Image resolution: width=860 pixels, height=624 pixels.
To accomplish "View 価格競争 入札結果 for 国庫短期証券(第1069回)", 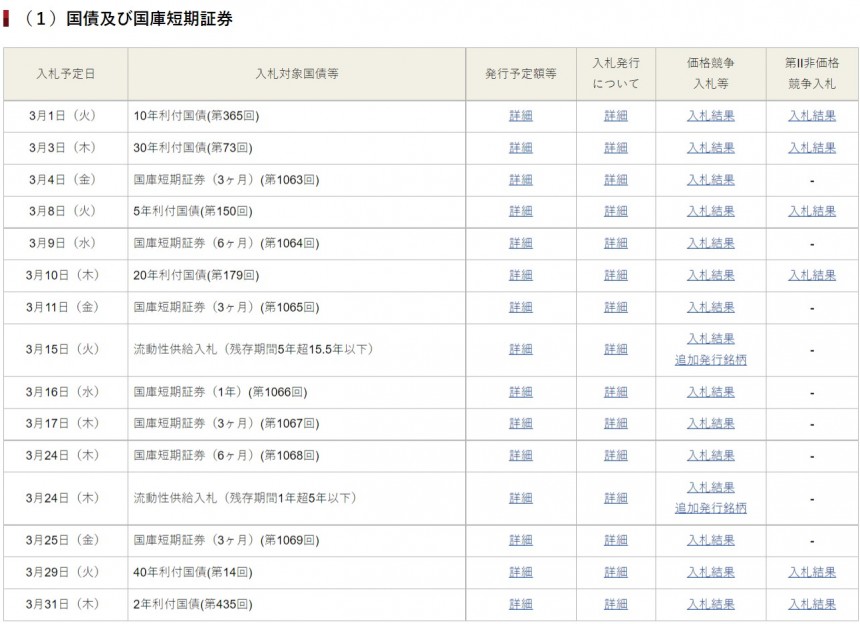I will click(x=710, y=540).
